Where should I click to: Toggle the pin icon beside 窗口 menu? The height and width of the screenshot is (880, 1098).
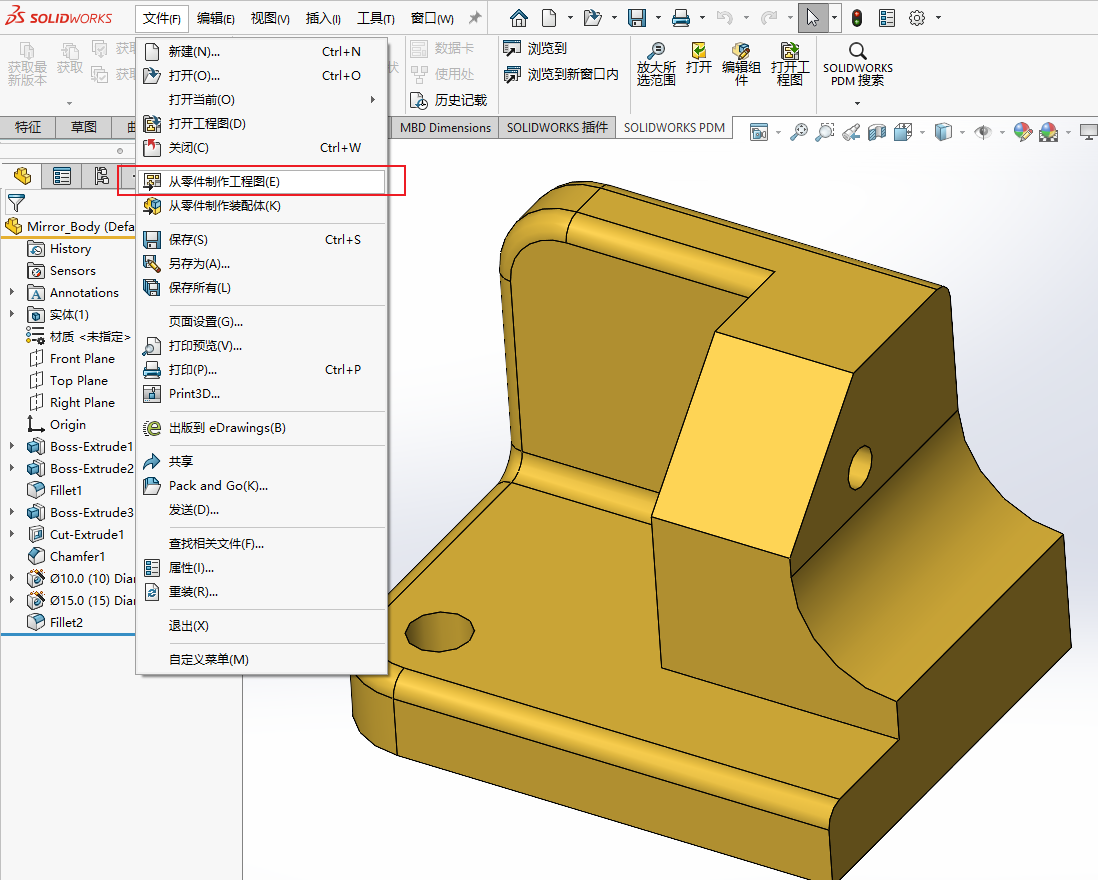tap(475, 18)
